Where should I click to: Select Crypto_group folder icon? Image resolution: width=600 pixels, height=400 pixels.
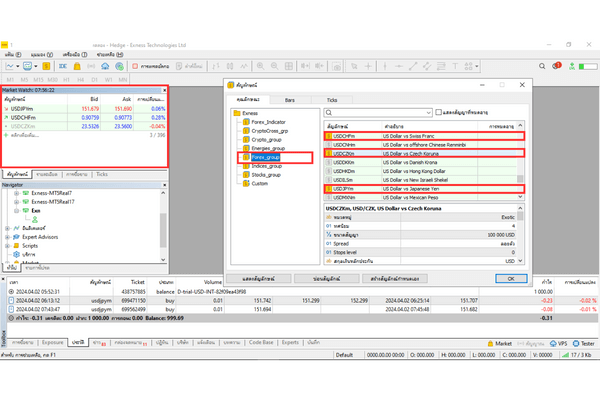click(x=246, y=139)
